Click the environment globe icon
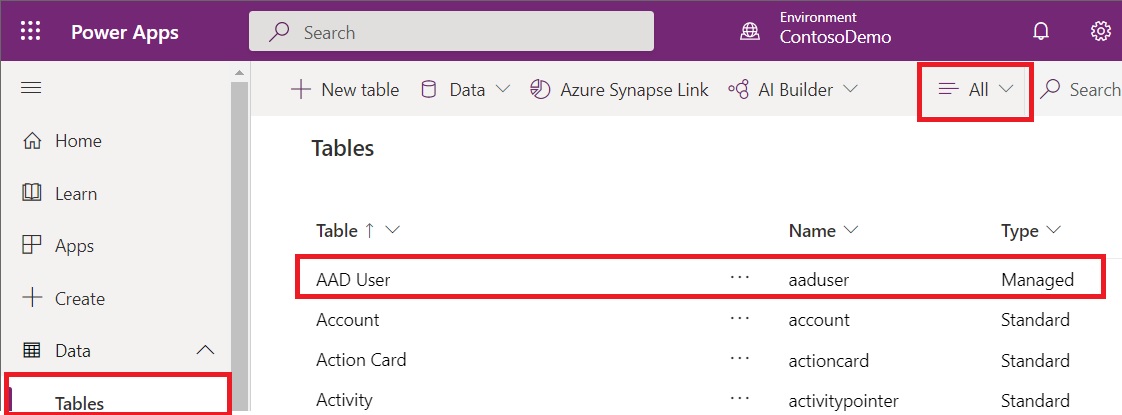This screenshot has width=1122, height=415. click(749, 32)
